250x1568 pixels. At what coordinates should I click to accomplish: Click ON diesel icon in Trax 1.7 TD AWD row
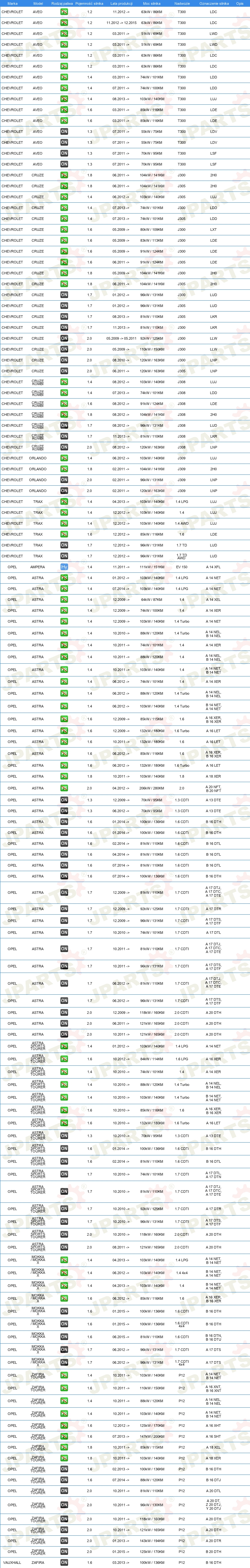click(64, 556)
